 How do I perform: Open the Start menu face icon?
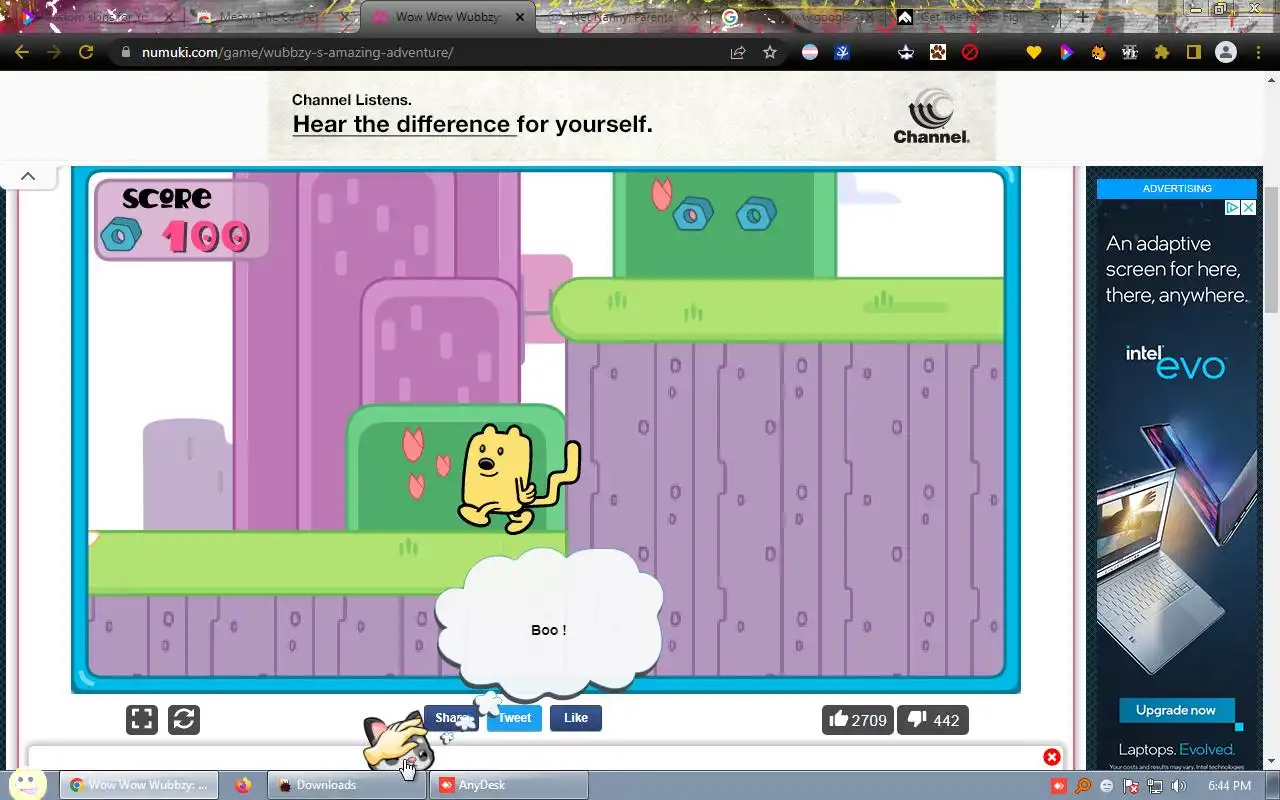tap(27, 783)
